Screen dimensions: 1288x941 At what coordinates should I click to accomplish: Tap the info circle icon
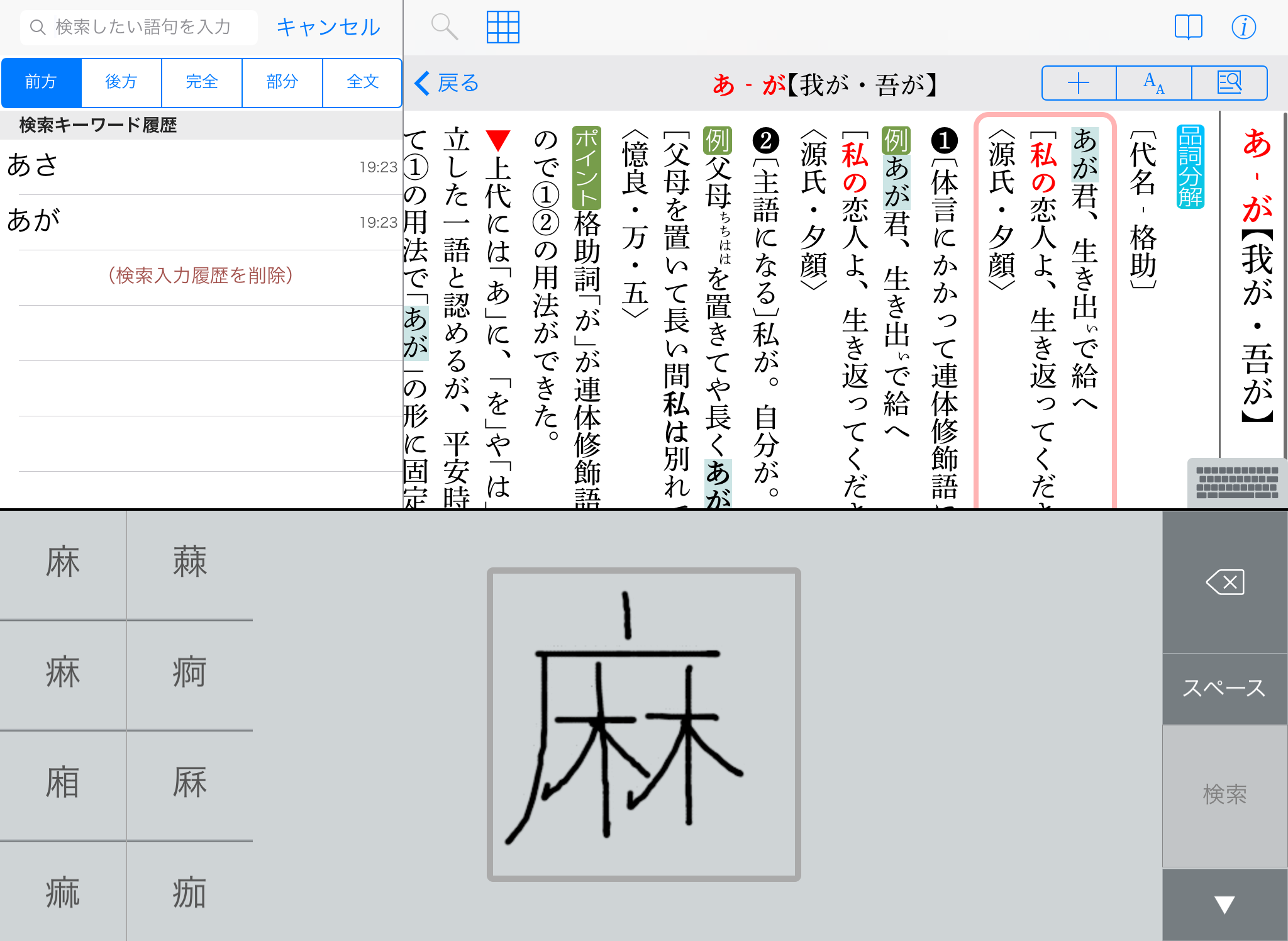tap(1243, 27)
